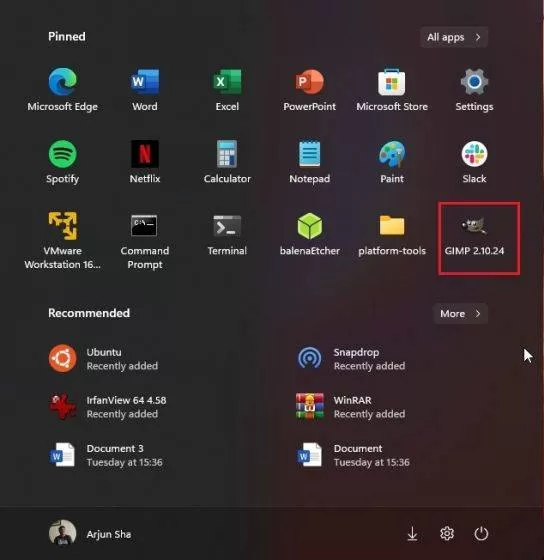The image size is (544, 560).
Task: Launch Spotify from pinned apps
Action: (x=63, y=162)
